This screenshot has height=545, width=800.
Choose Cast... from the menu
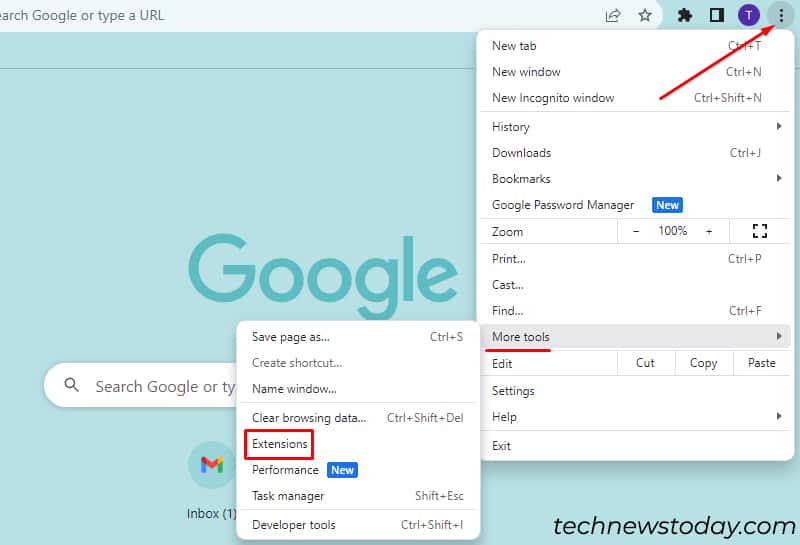[635, 285]
